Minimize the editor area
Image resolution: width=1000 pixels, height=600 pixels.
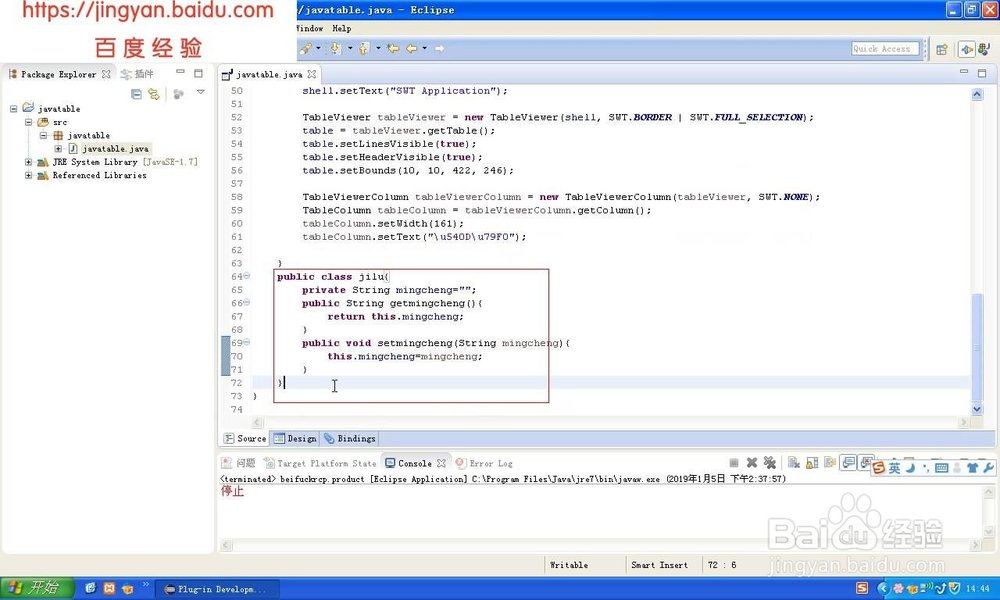point(964,72)
